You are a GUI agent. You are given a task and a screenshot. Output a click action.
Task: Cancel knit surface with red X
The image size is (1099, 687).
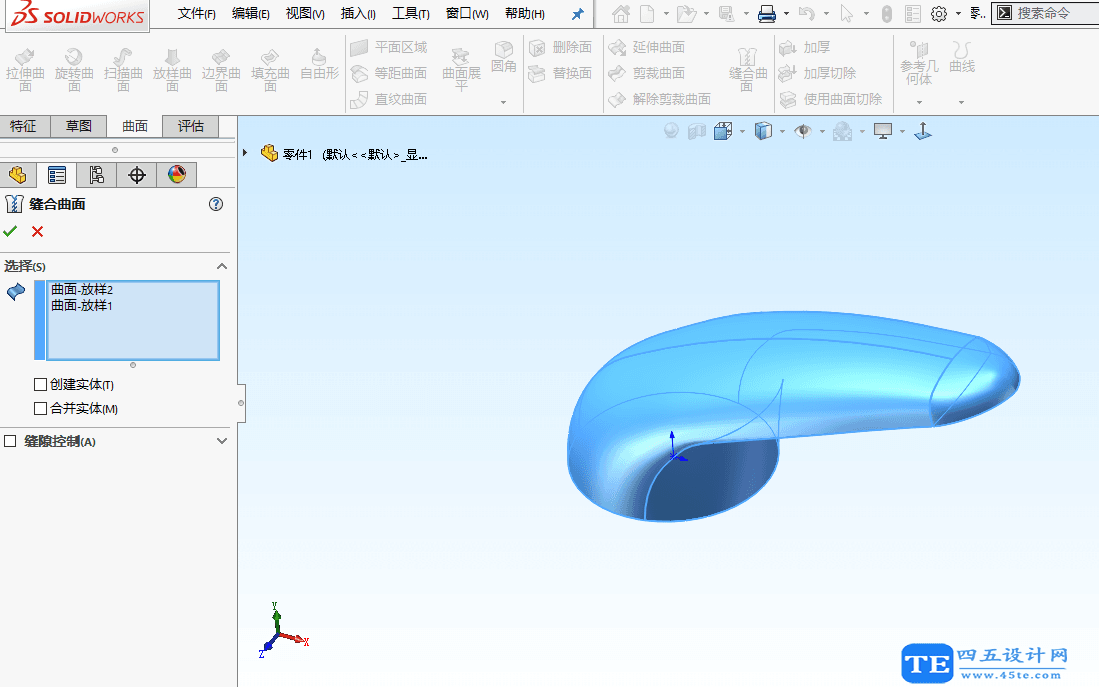tap(36, 231)
